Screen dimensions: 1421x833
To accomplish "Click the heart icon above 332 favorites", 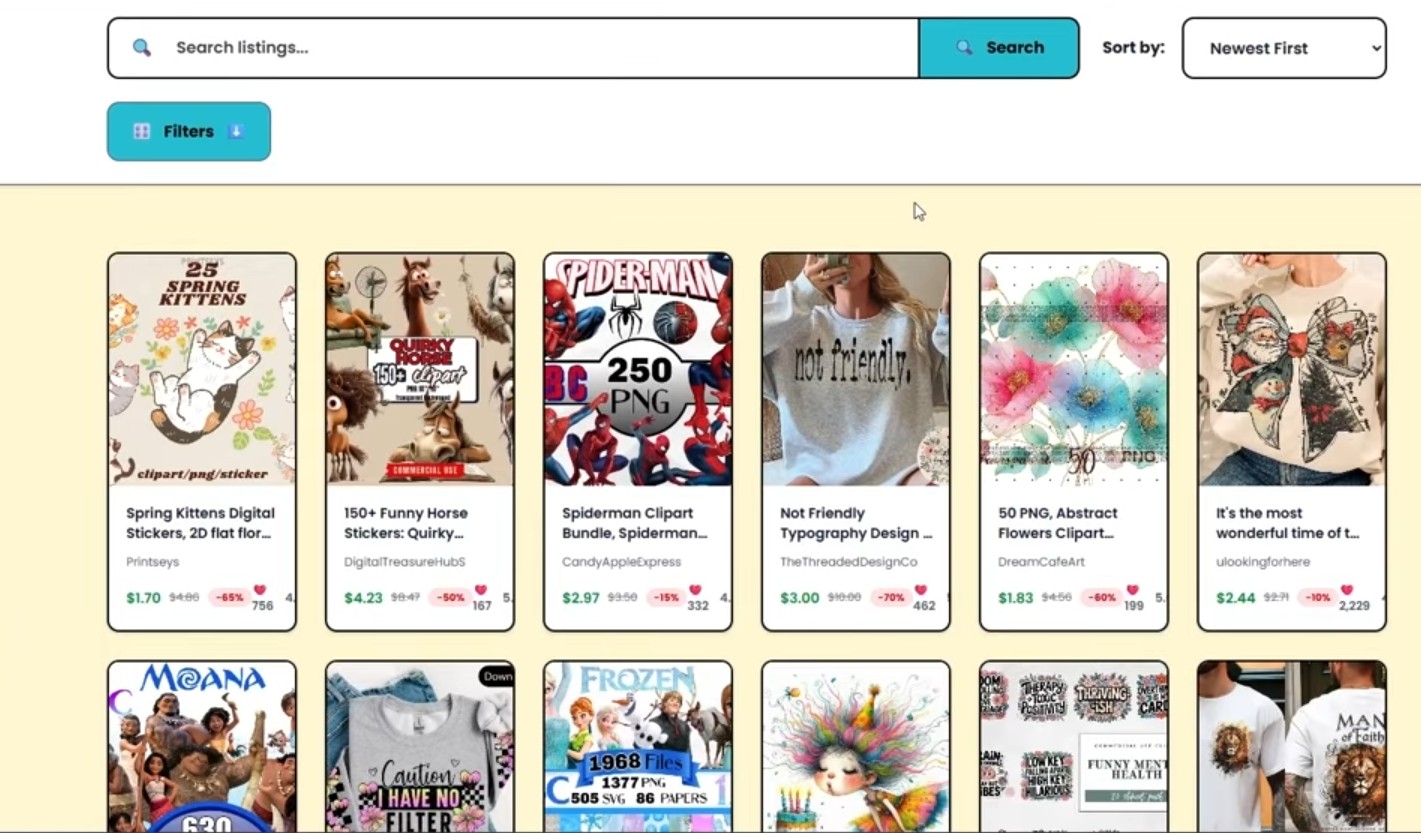I will [696, 590].
